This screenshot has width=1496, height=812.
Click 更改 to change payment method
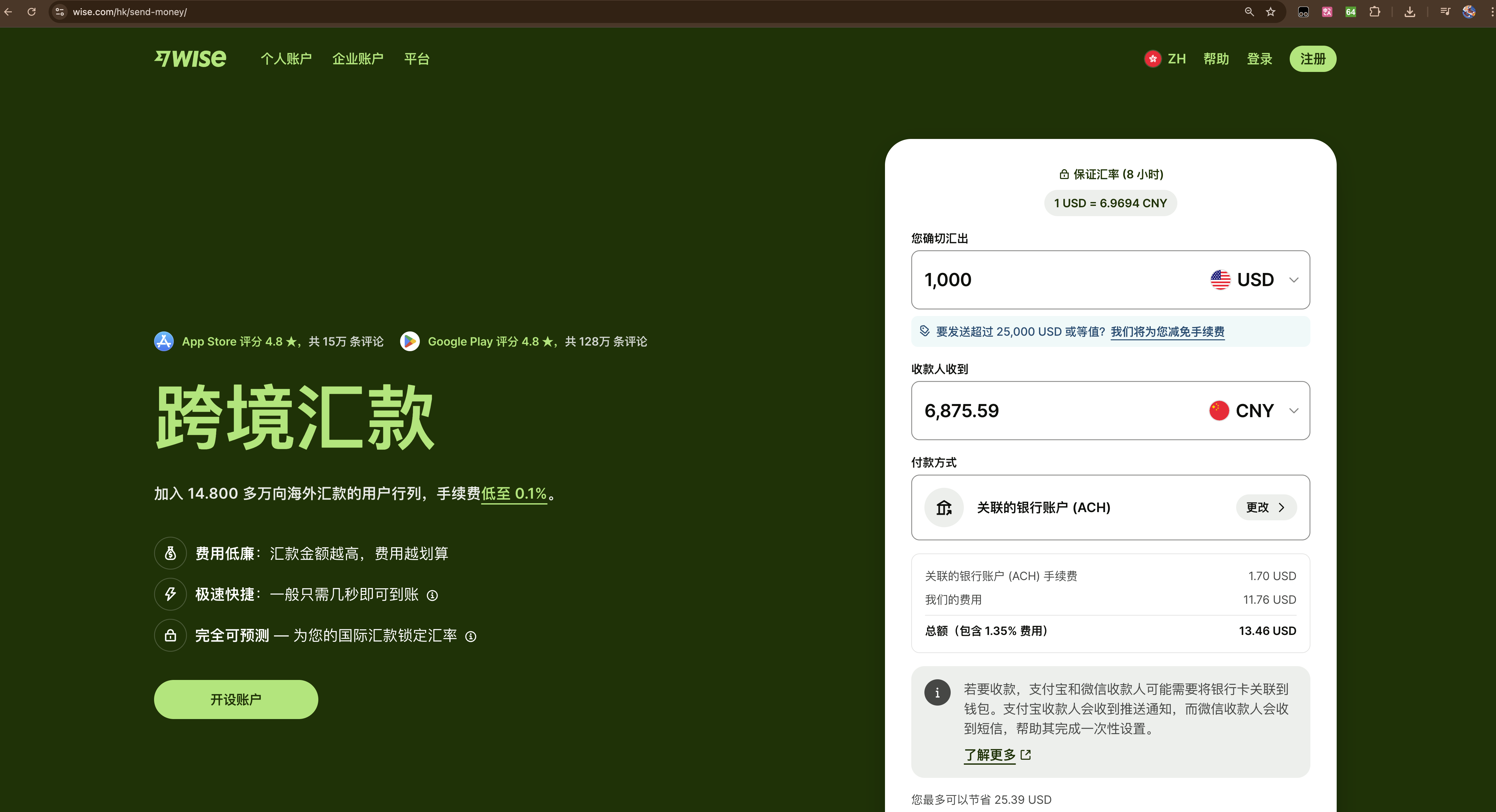click(x=1266, y=507)
